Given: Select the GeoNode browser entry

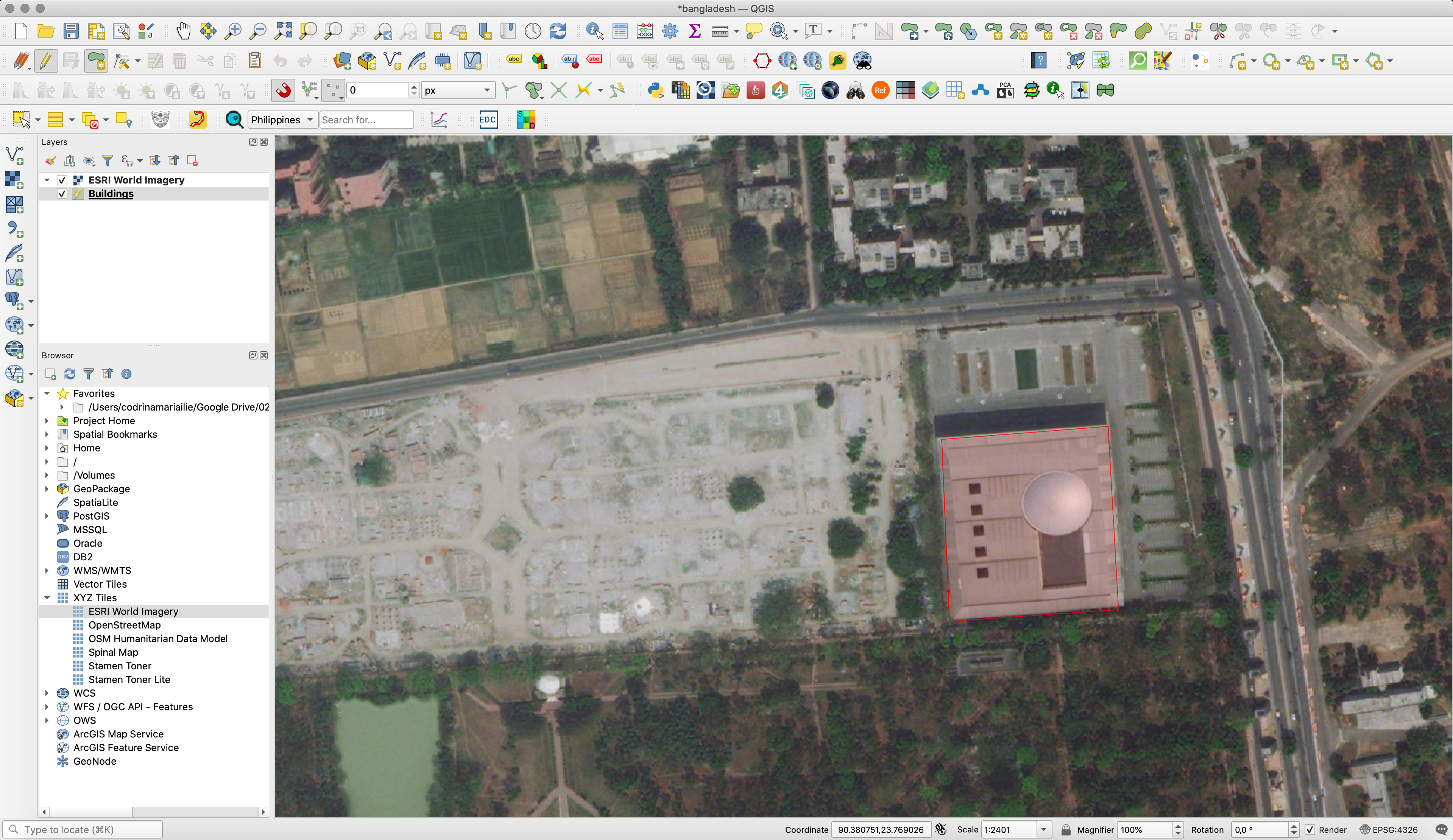Looking at the screenshot, I should [95, 761].
